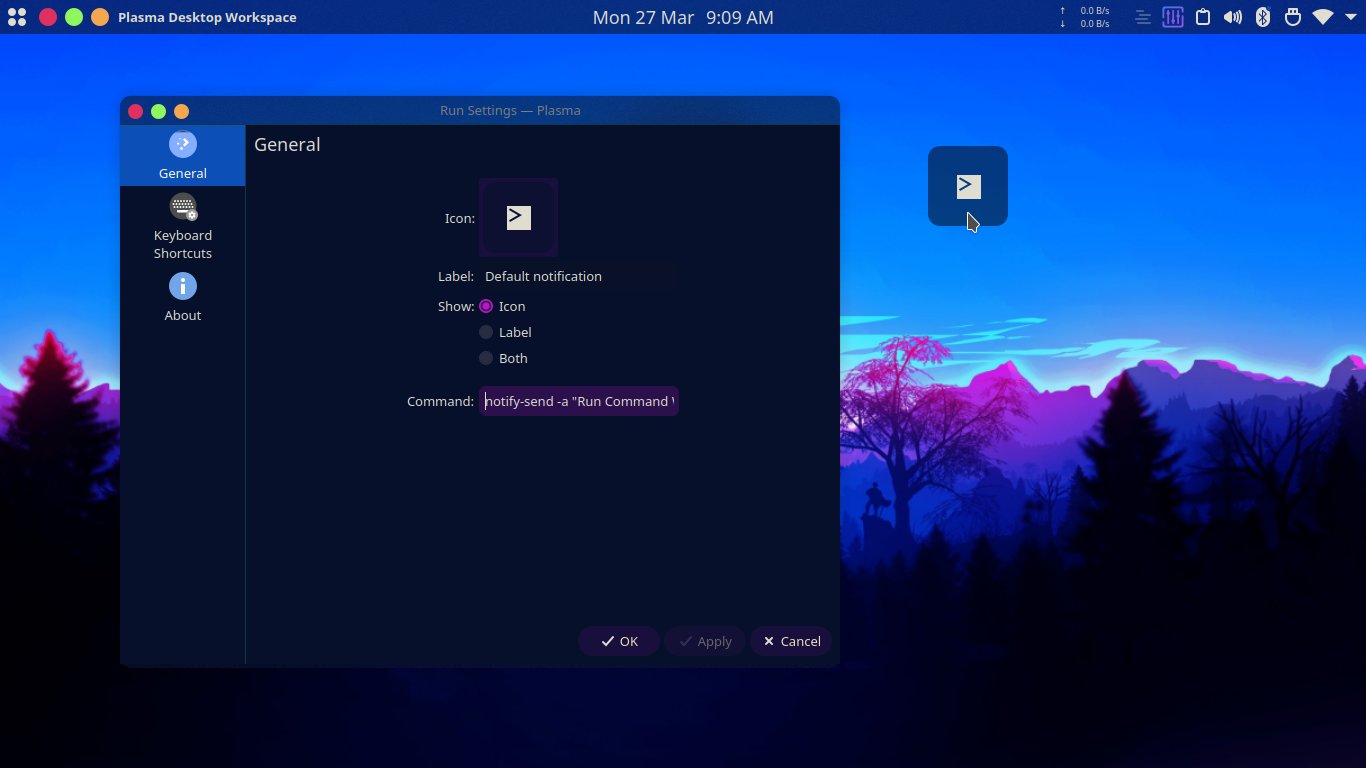Click the disabled Apply button

coord(705,641)
